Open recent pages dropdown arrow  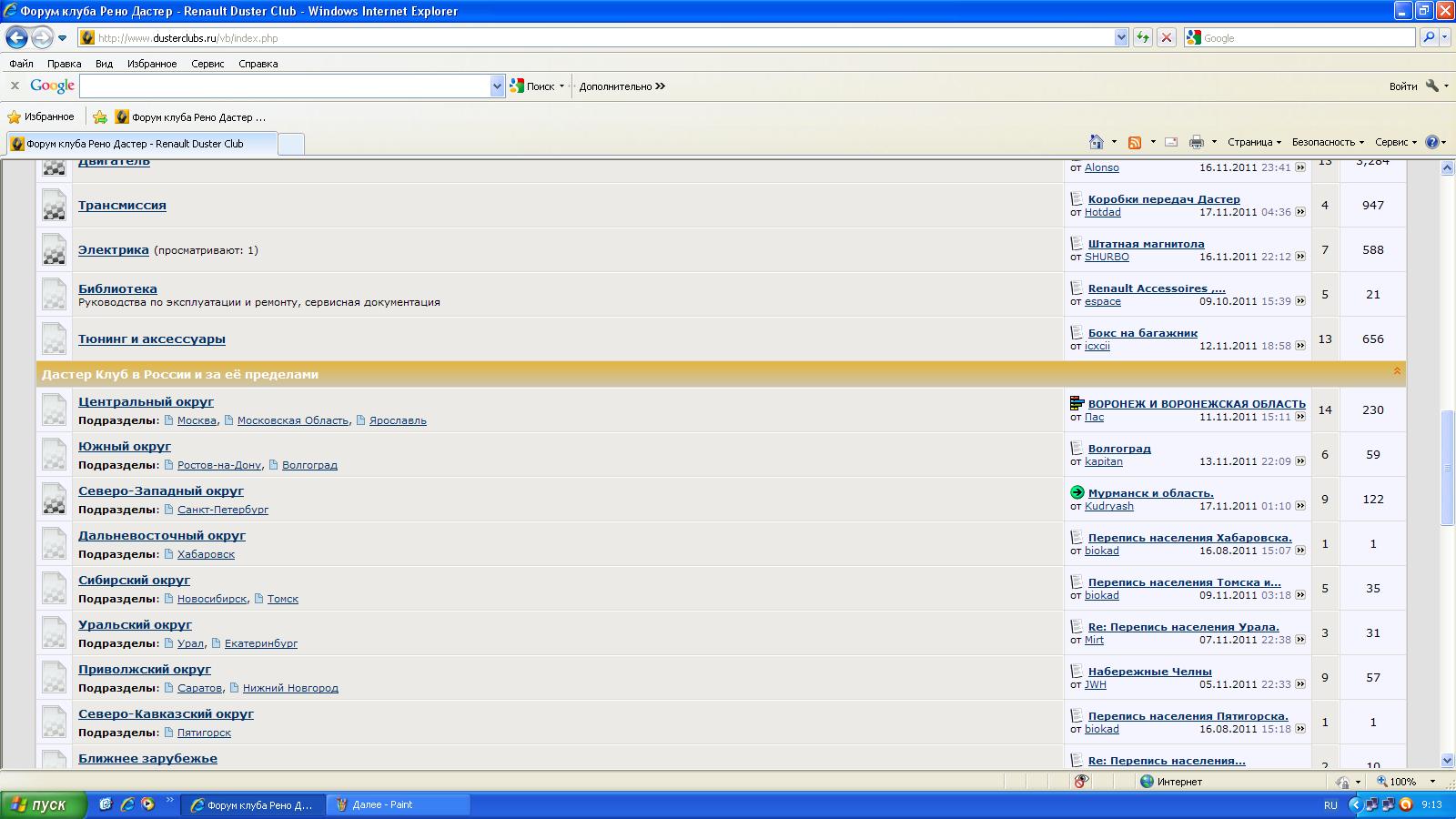62,38
